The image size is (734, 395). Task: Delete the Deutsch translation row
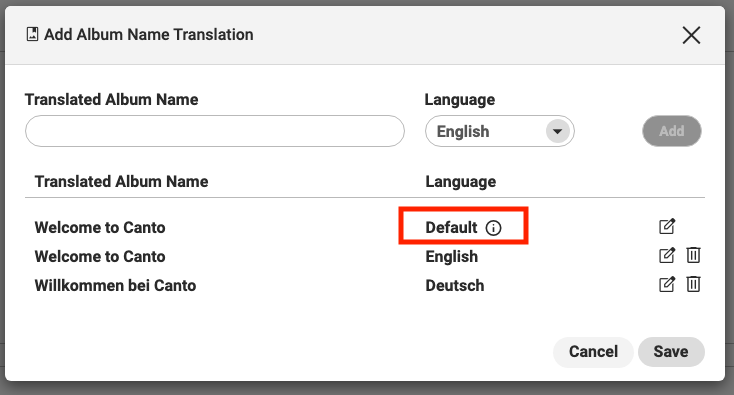pos(693,285)
